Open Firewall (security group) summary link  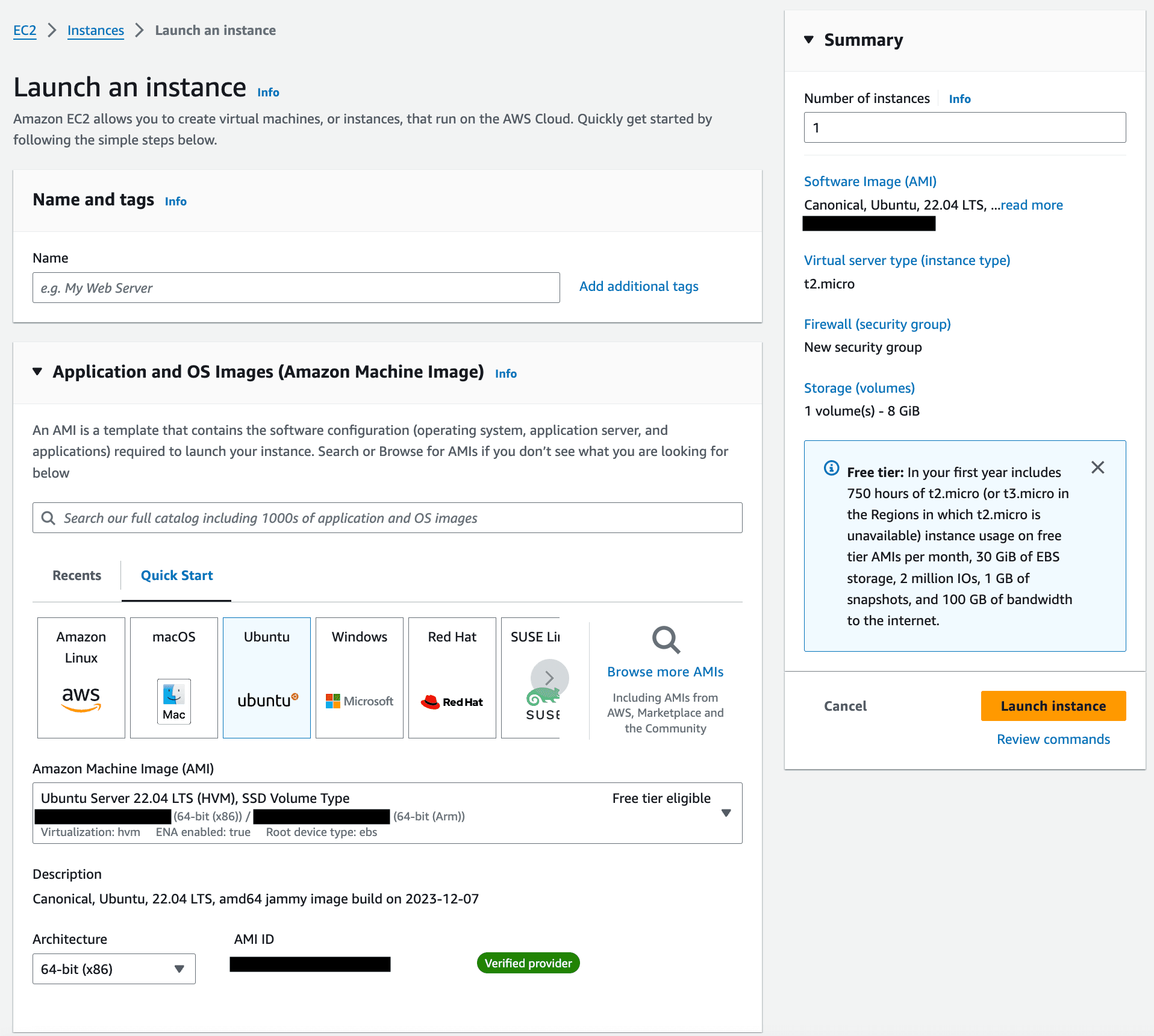click(878, 324)
